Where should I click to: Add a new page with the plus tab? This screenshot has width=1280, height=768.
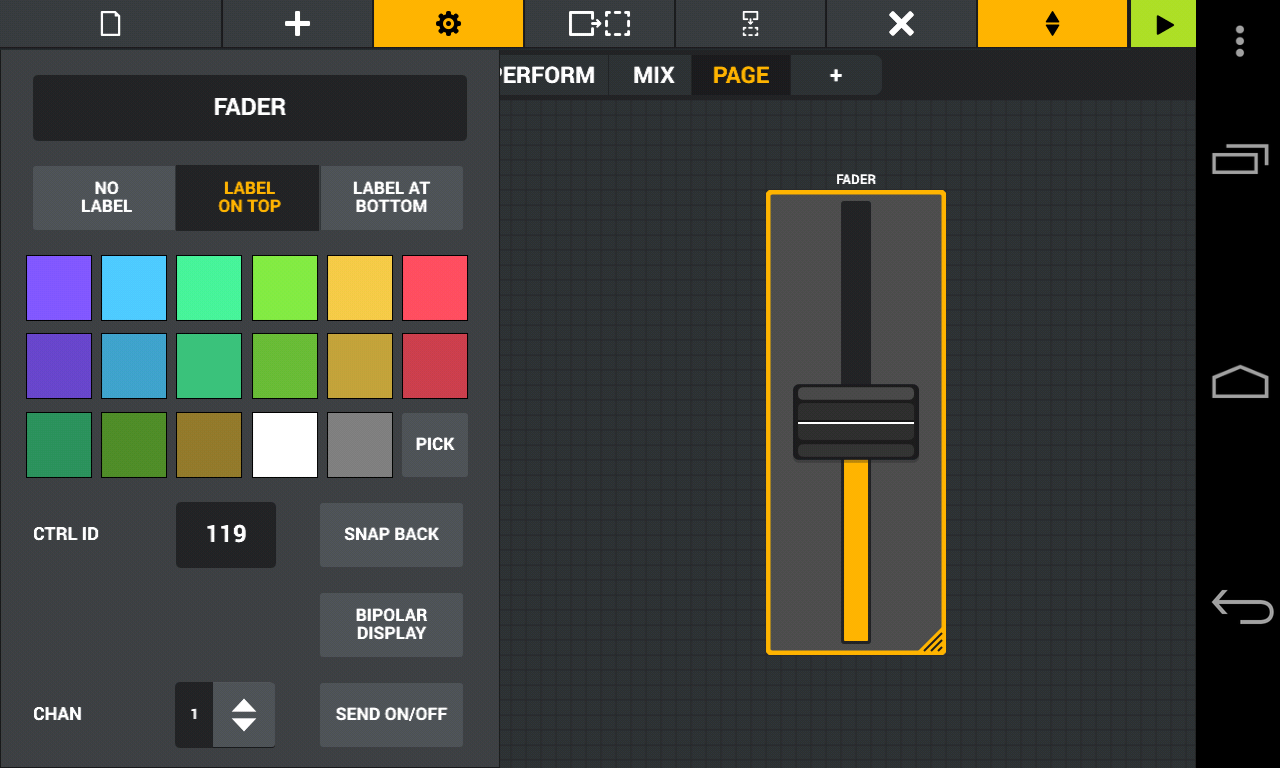(835, 74)
